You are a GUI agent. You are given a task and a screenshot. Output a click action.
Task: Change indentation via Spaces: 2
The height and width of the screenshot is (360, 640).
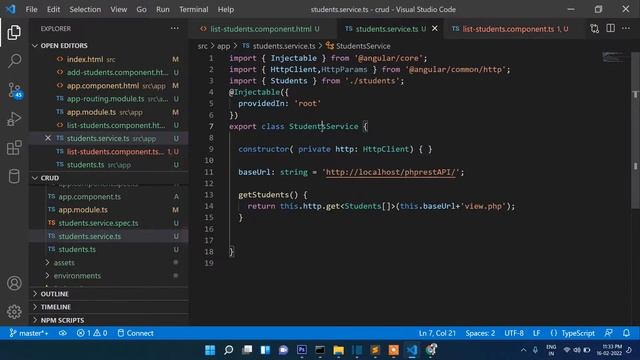480,333
